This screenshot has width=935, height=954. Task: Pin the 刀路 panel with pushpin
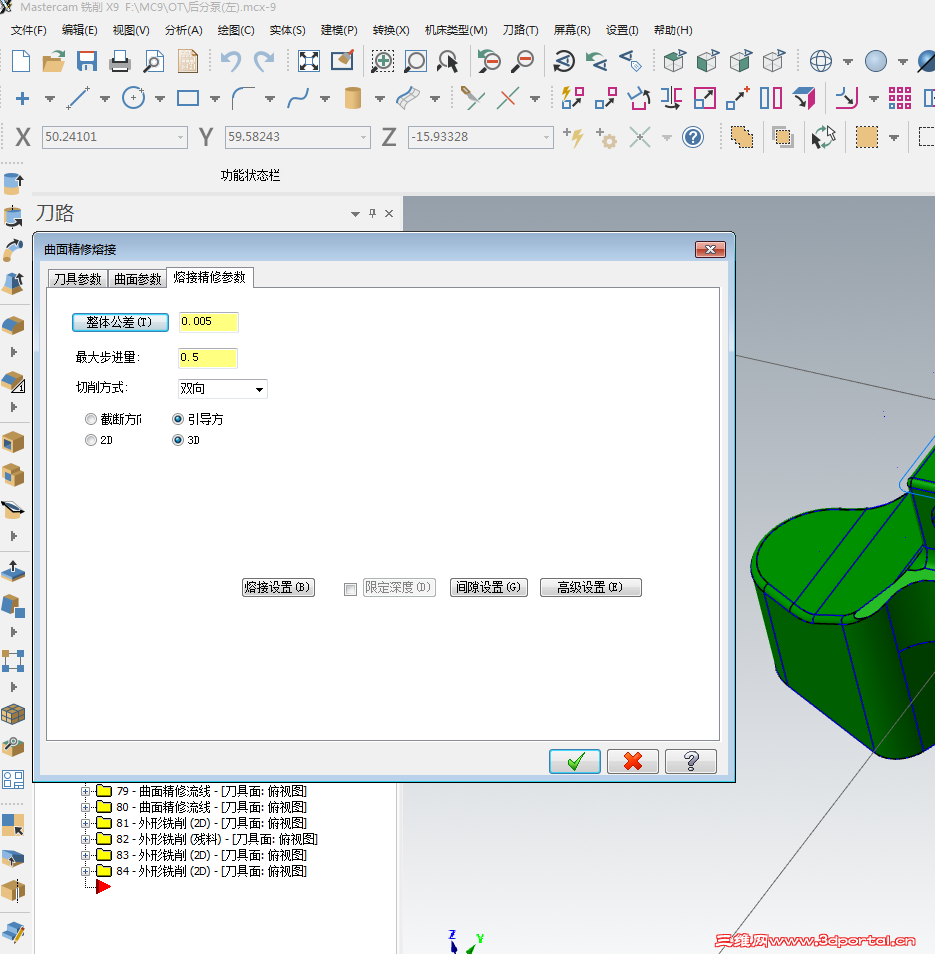372,214
